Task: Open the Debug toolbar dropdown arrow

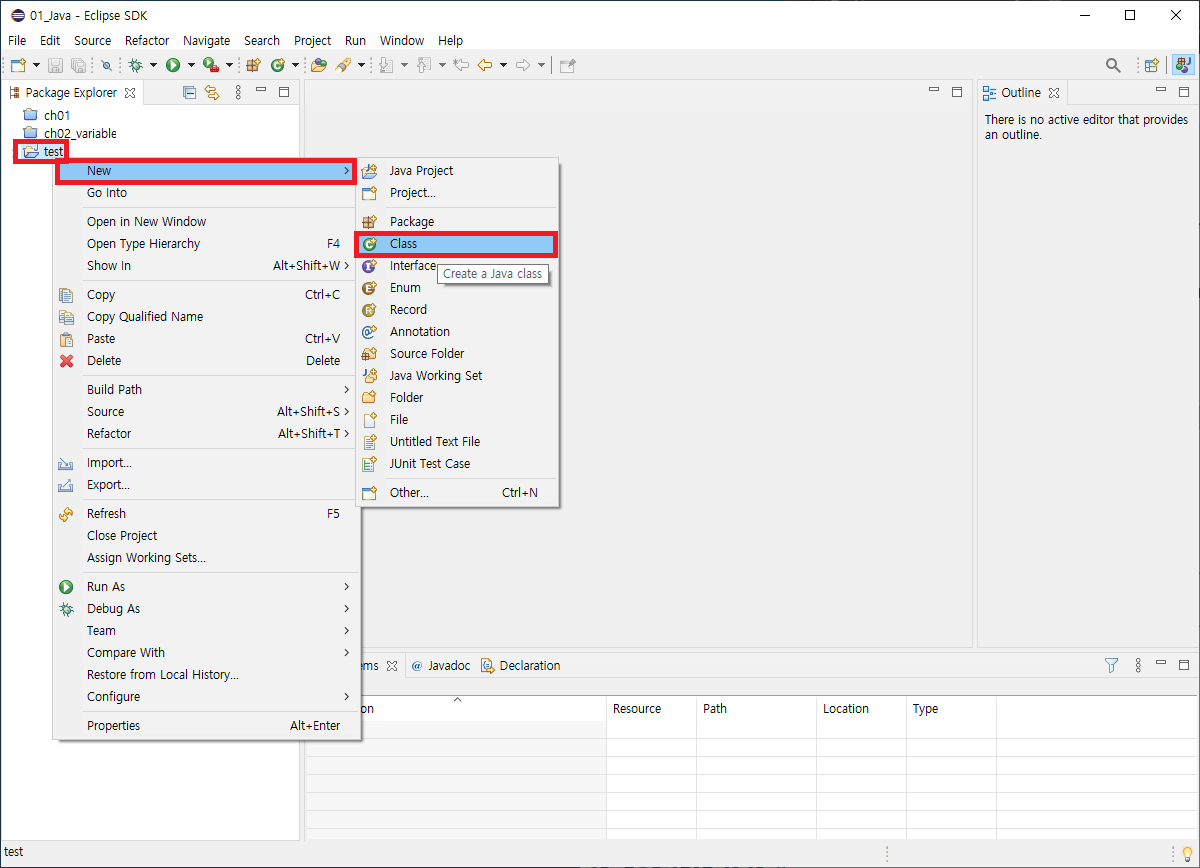Action: (x=154, y=65)
